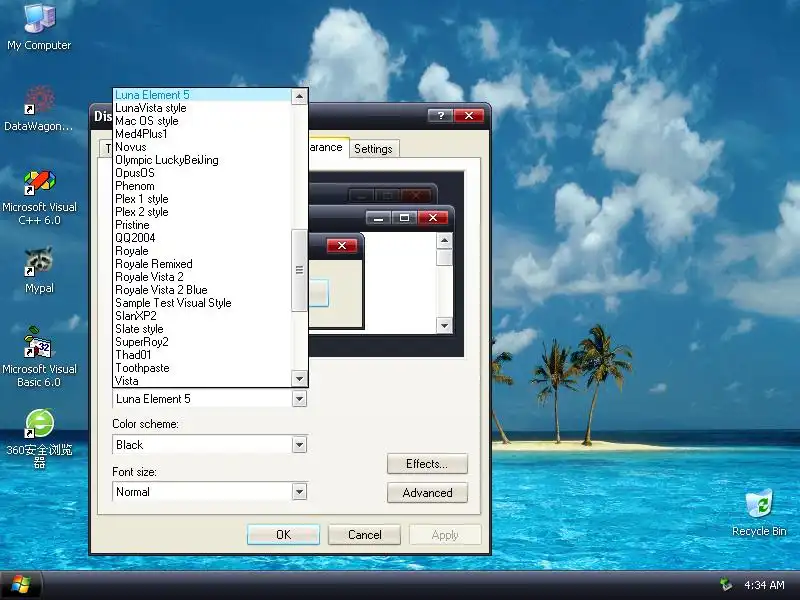800x600 pixels.
Task: Pick Plex 1 style entry
Action: pyautogui.click(x=202, y=199)
